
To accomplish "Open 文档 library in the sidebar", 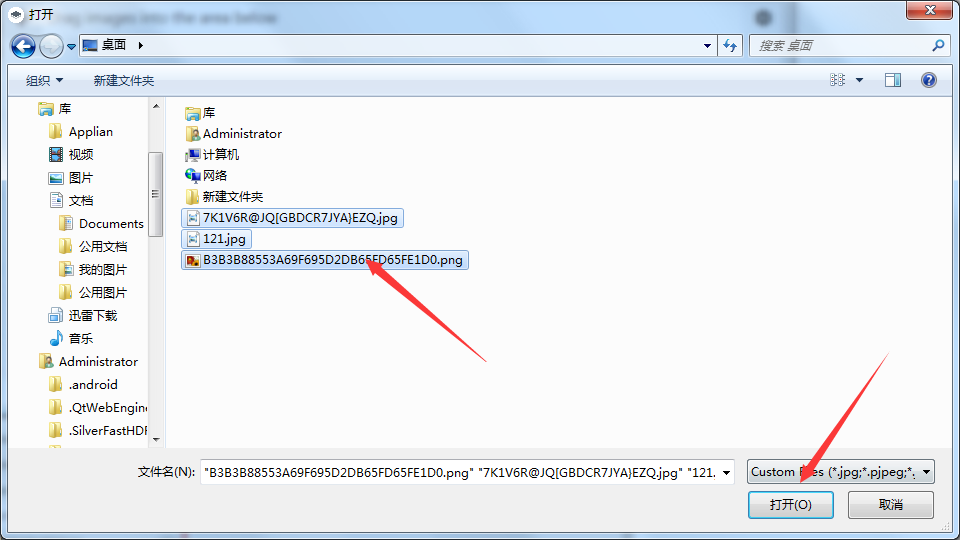I will point(71,200).
